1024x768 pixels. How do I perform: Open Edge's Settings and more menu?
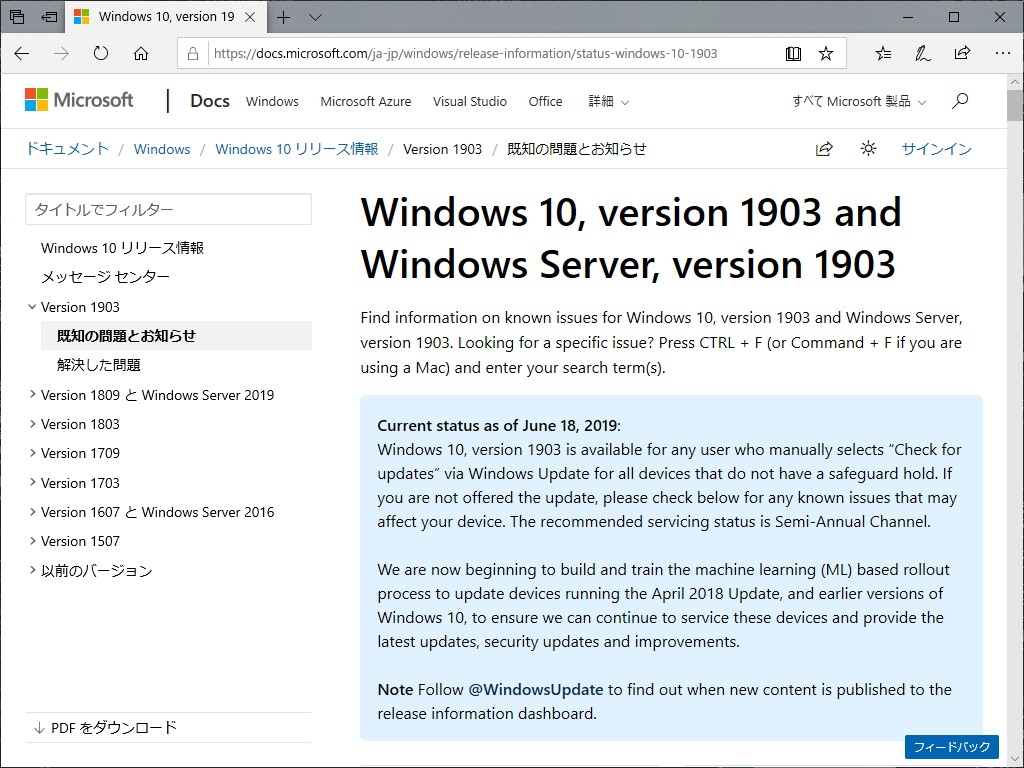[x=1002, y=54]
